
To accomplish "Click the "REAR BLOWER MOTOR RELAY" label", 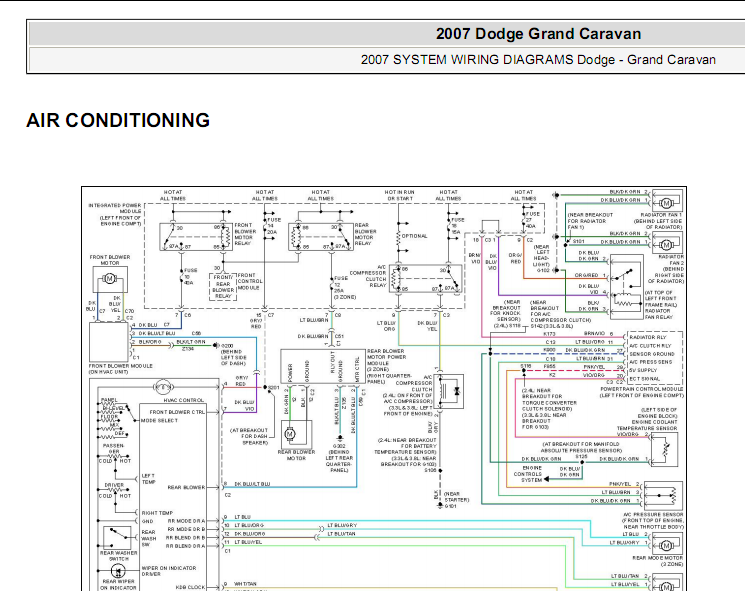I will click(x=364, y=234).
